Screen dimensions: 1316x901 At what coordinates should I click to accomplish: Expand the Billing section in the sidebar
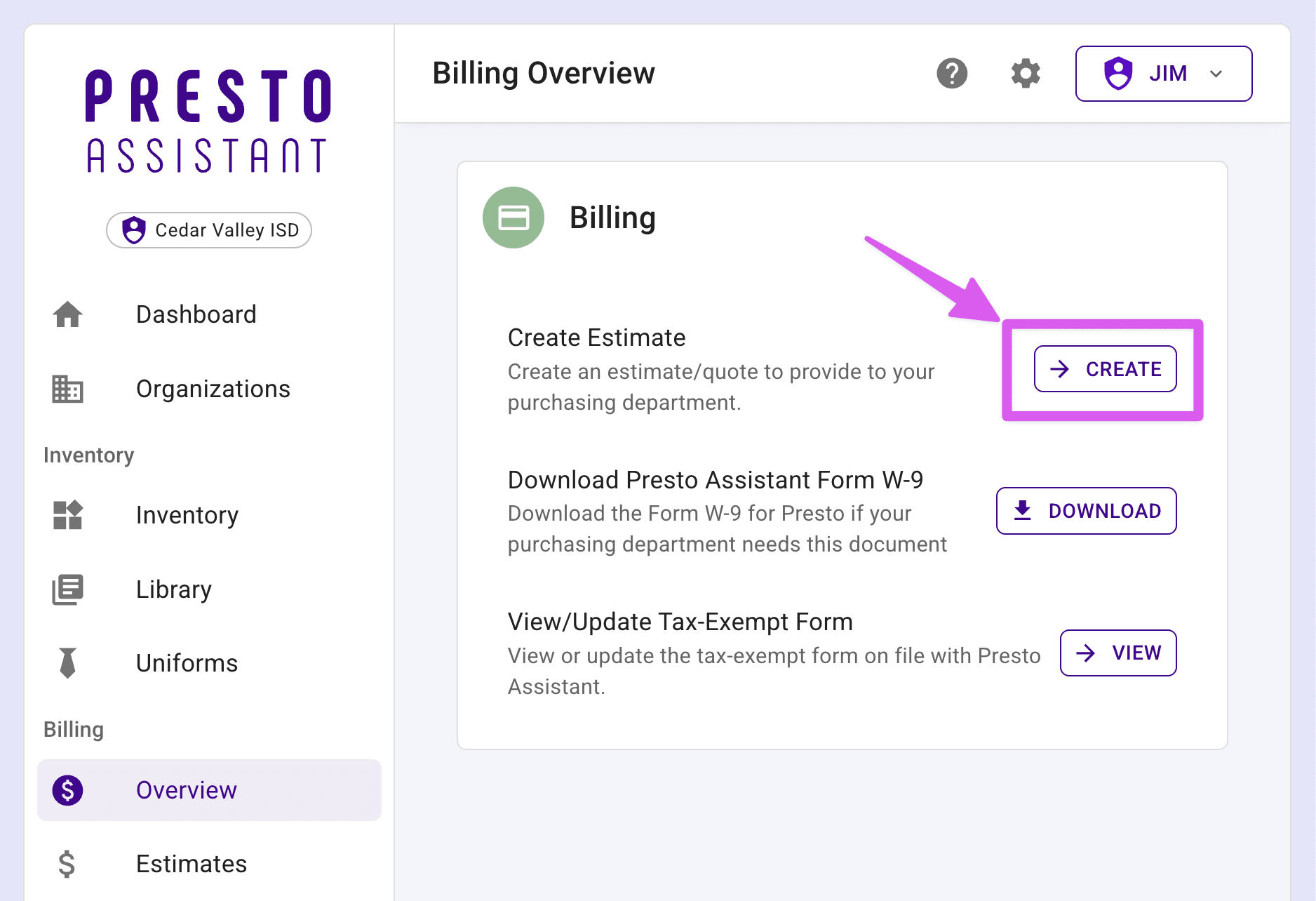74,729
